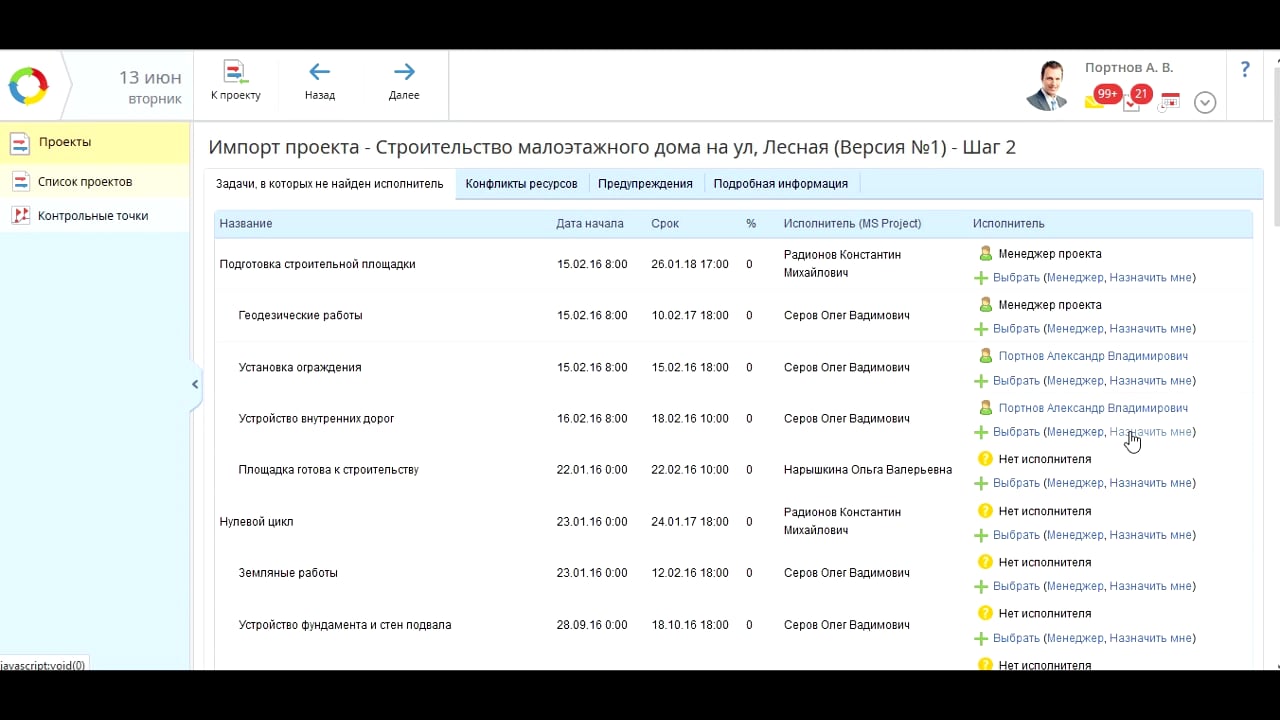The width and height of the screenshot is (1280, 720).
Task: Click the 13 июн вторник date
Action: (x=150, y=87)
